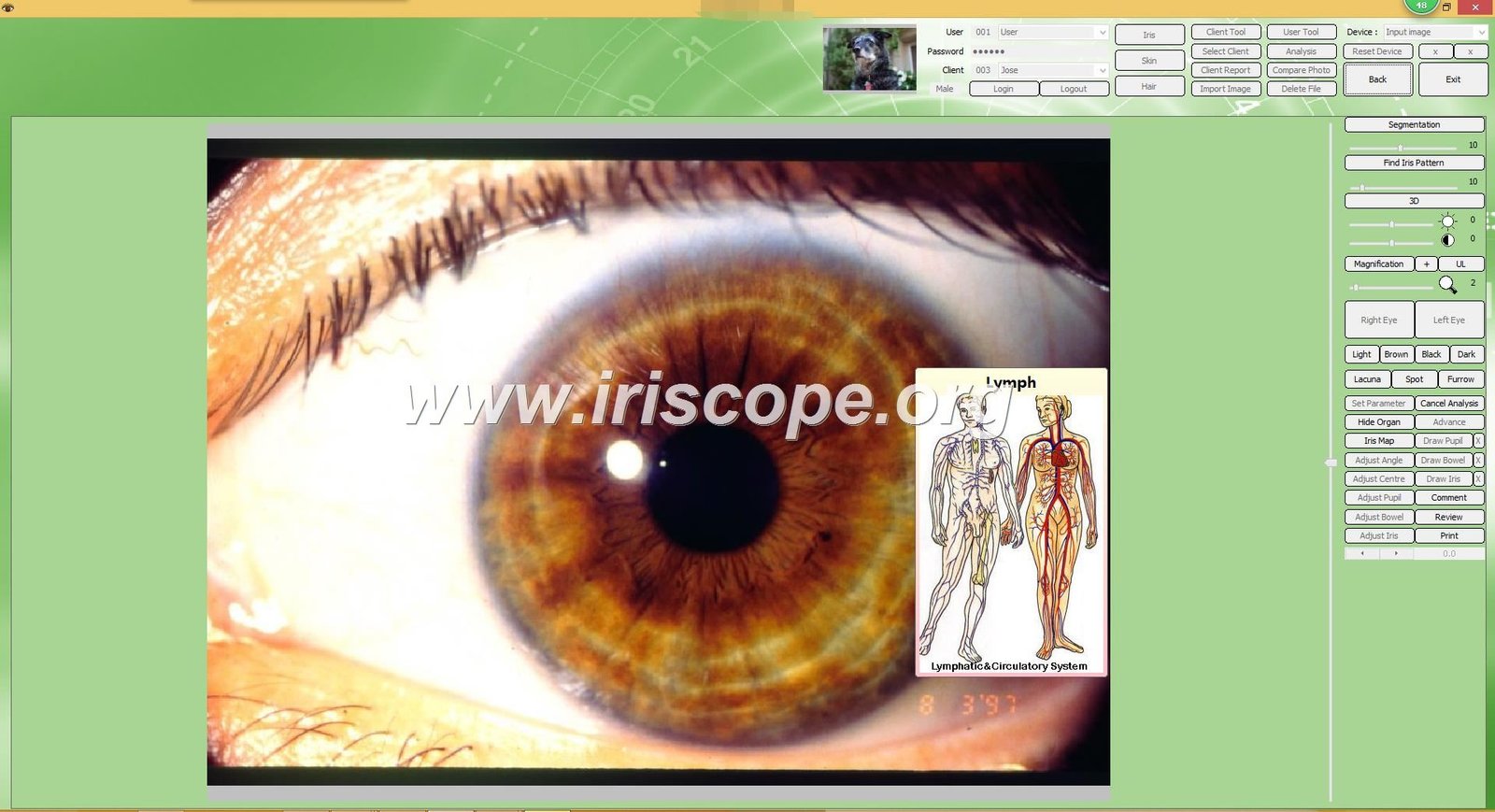Click the contrast half-circle icon
Screen dimensions: 1495x812
click(1447, 240)
